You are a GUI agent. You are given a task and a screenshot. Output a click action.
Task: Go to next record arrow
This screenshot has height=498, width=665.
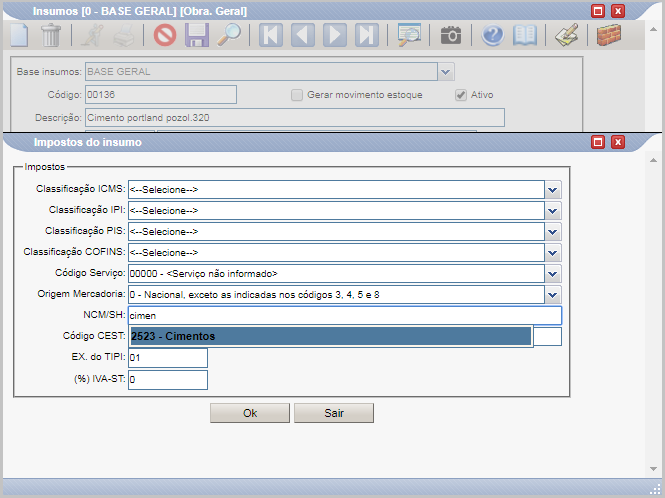click(335, 35)
